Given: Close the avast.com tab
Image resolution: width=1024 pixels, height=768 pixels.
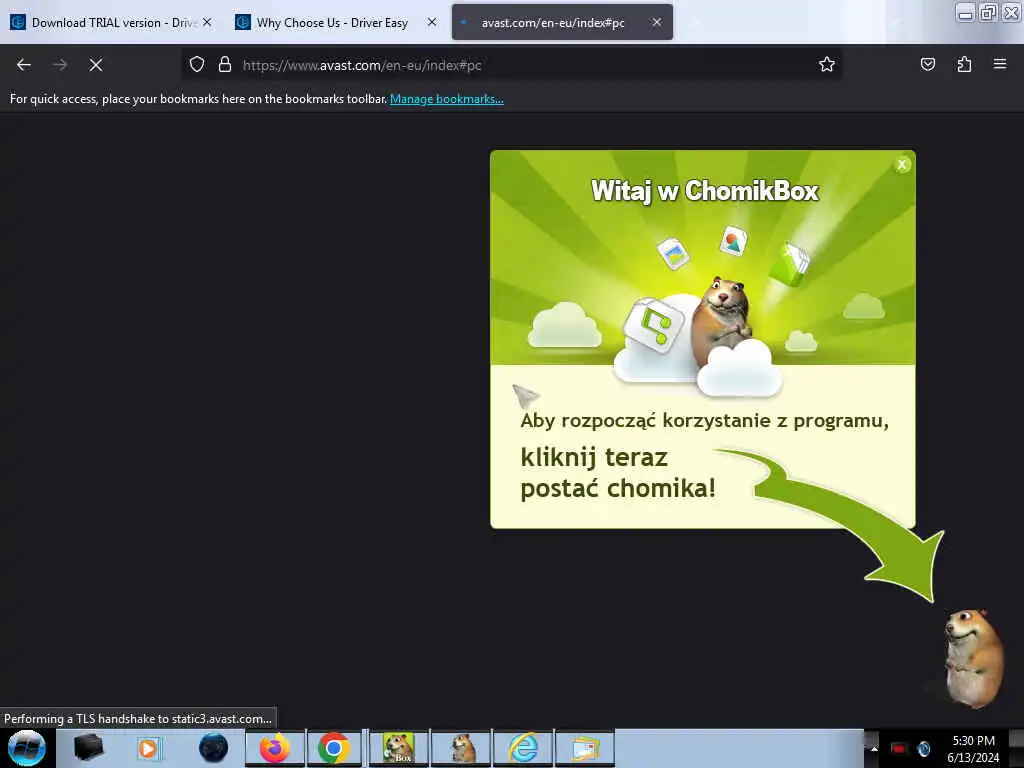Looking at the screenshot, I should tap(657, 22).
